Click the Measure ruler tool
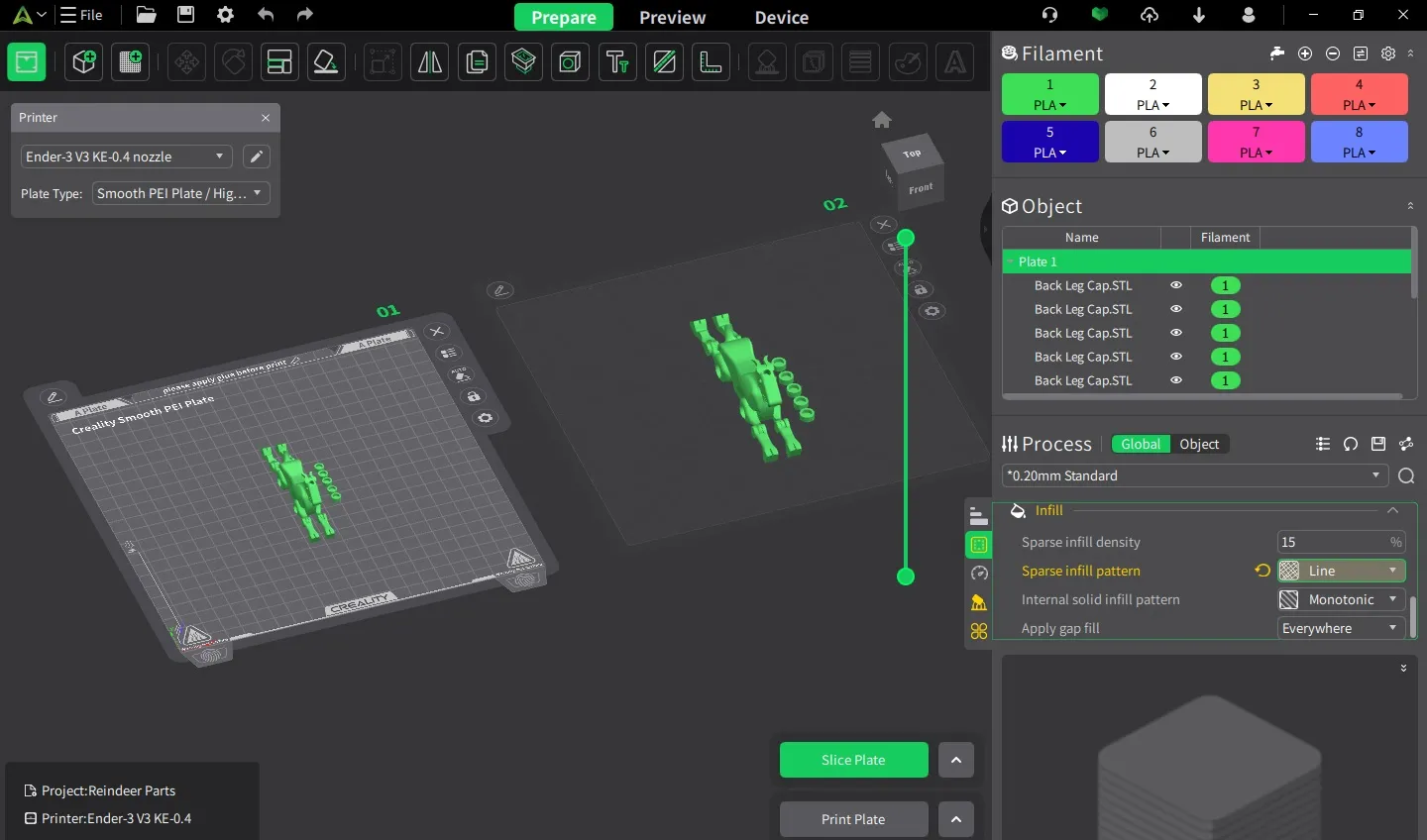The height and width of the screenshot is (840, 1427). click(711, 62)
